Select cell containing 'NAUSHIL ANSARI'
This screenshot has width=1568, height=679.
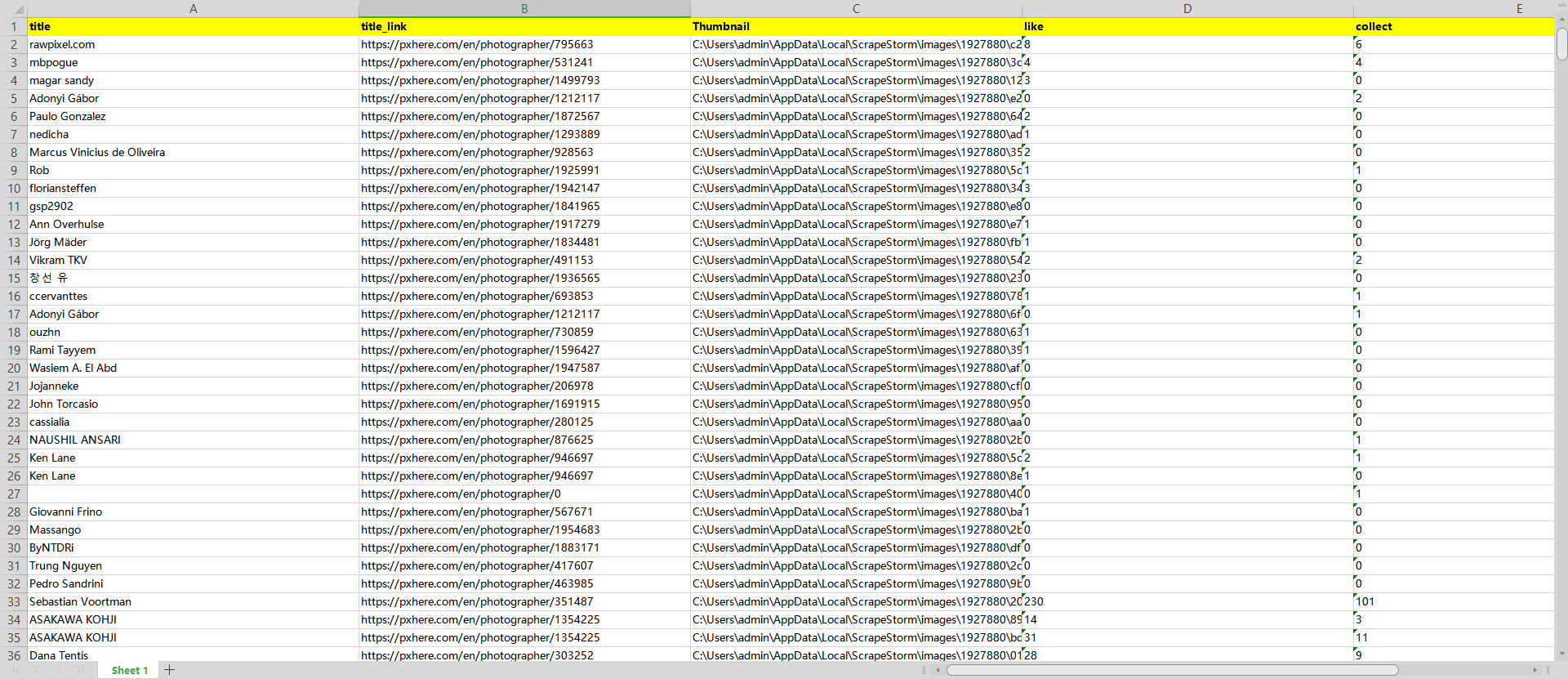pyautogui.click(x=193, y=440)
